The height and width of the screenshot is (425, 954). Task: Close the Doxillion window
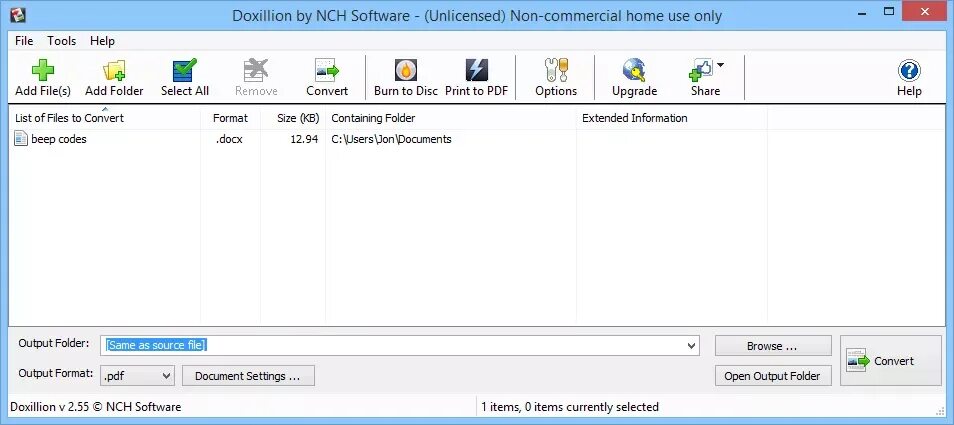tap(925, 11)
